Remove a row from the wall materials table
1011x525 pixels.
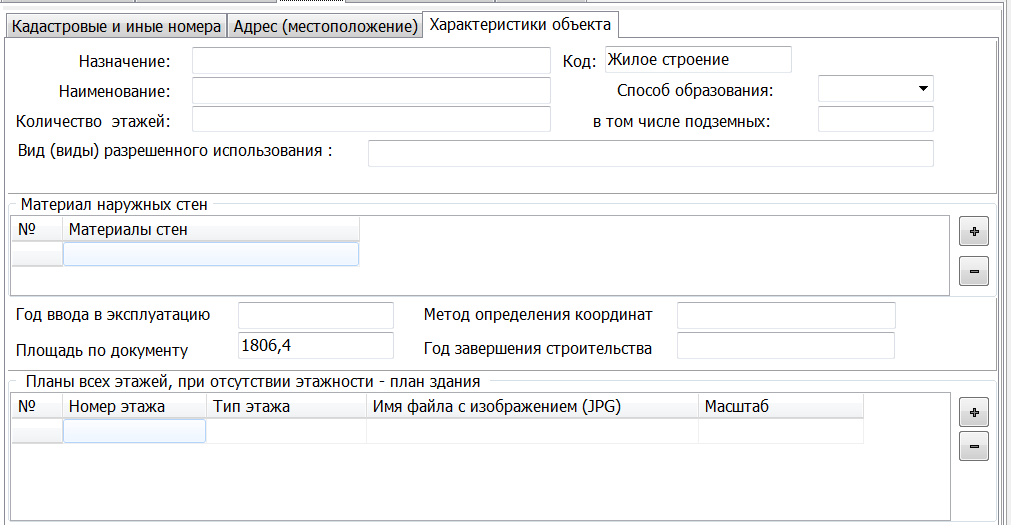[x=973, y=270]
